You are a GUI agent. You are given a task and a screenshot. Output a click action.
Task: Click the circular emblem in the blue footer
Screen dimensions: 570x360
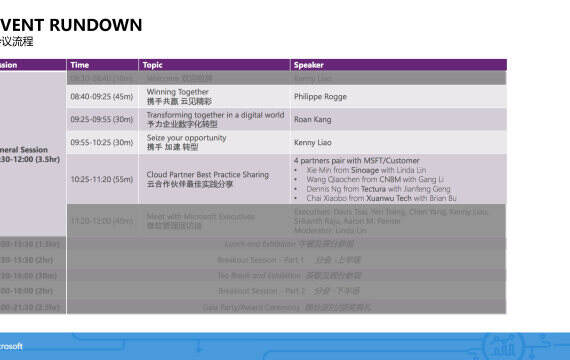504,347
